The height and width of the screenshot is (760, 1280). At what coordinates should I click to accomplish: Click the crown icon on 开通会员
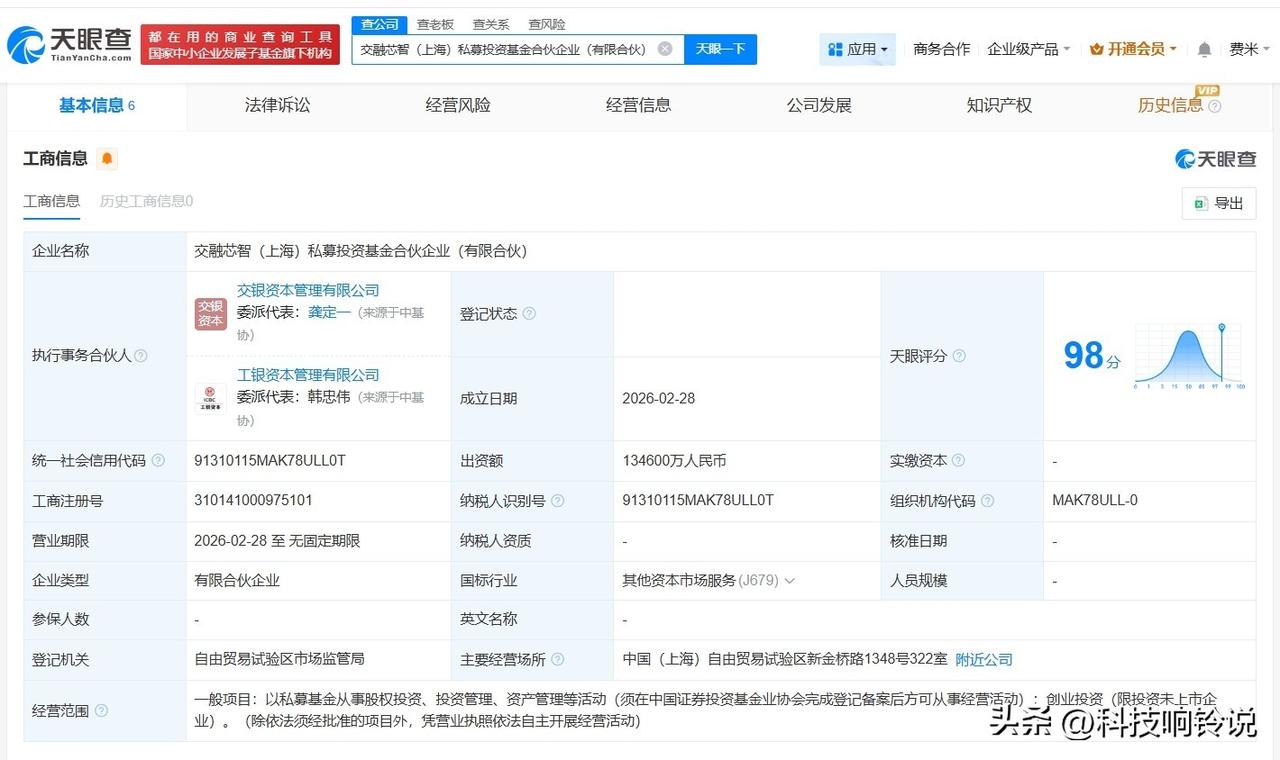(x=1097, y=48)
